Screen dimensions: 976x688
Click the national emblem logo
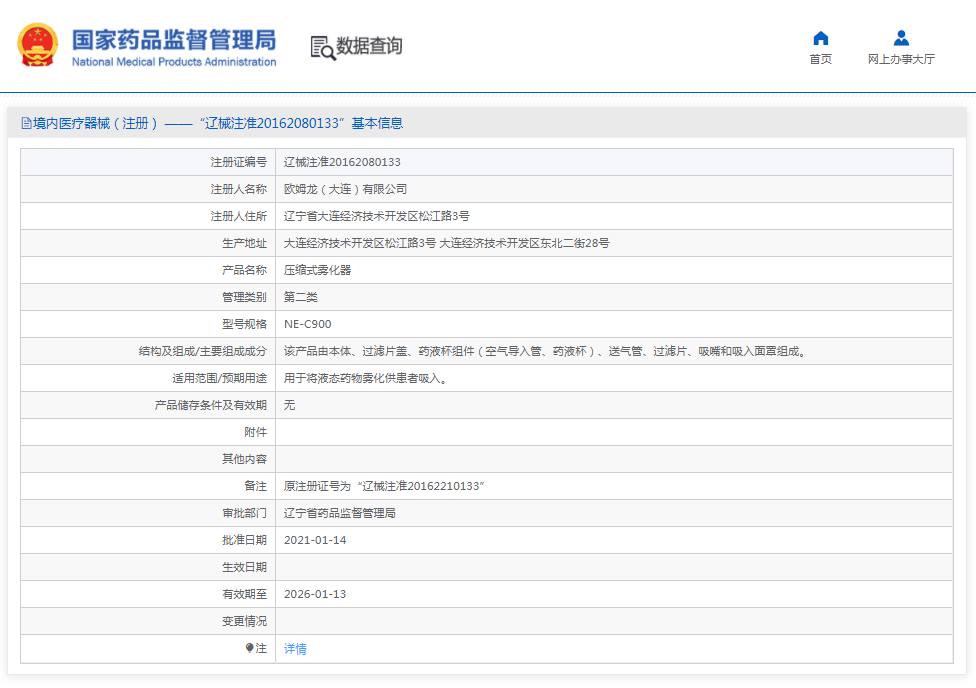(x=38, y=45)
